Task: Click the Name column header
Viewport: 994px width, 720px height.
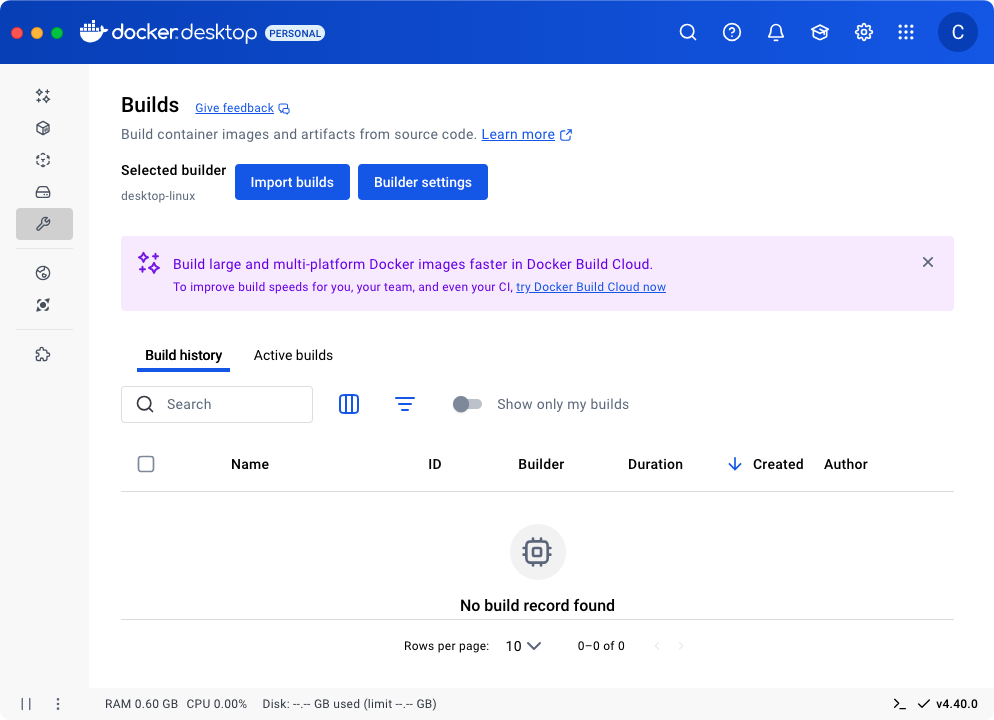Action: tap(250, 465)
